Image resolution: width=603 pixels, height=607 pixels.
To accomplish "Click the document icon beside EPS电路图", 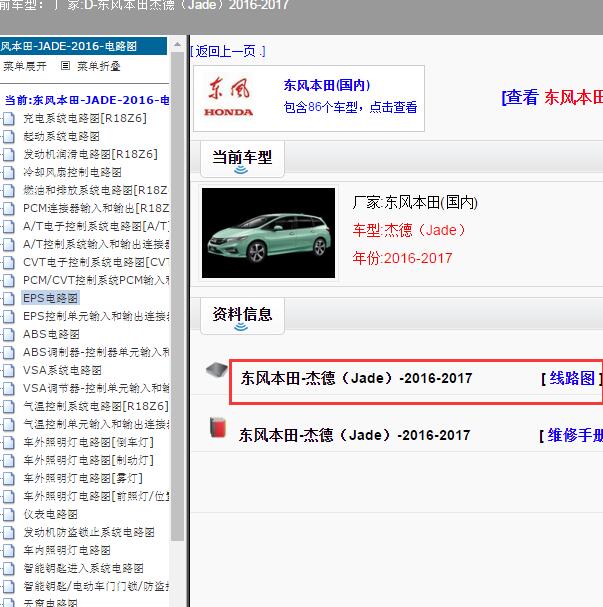I will [9, 298].
